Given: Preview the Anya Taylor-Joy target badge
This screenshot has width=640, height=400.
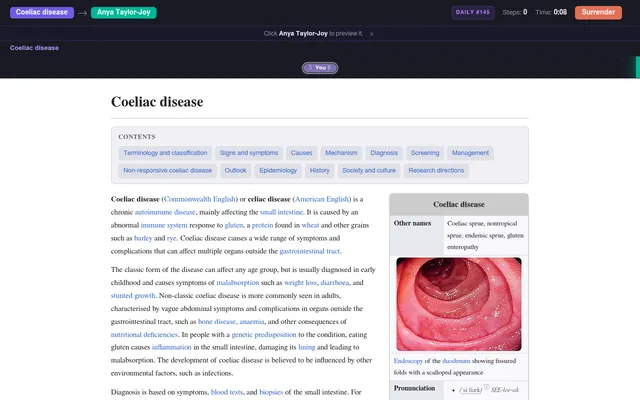Looking at the screenshot, I should click(x=124, y=12).
